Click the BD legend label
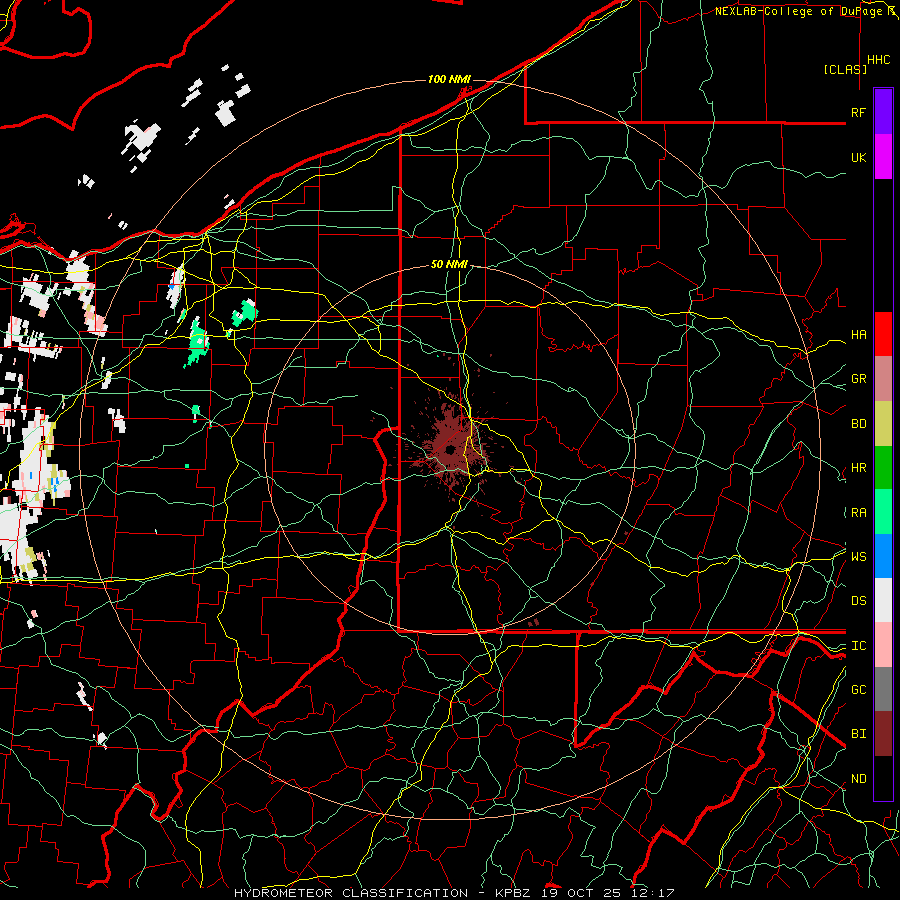 [x=858, y=424]
